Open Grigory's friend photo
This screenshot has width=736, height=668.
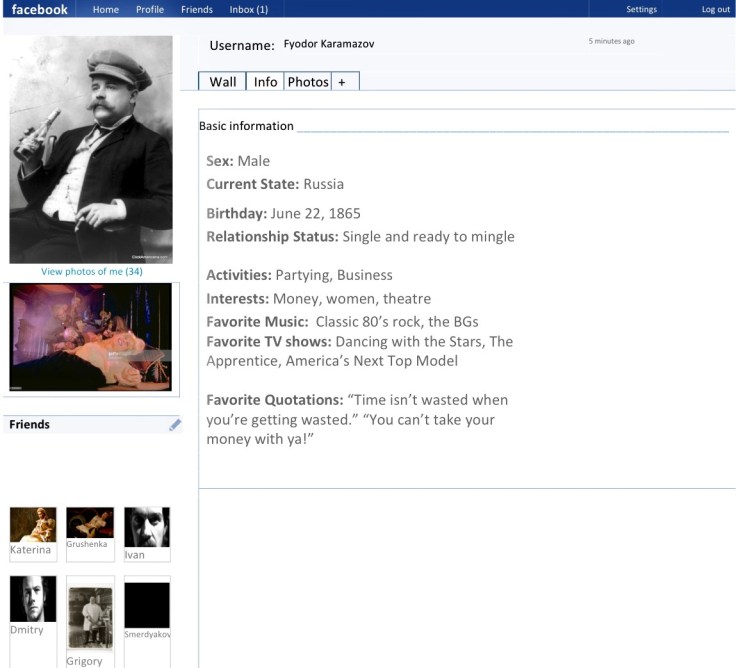pos(90,618)
